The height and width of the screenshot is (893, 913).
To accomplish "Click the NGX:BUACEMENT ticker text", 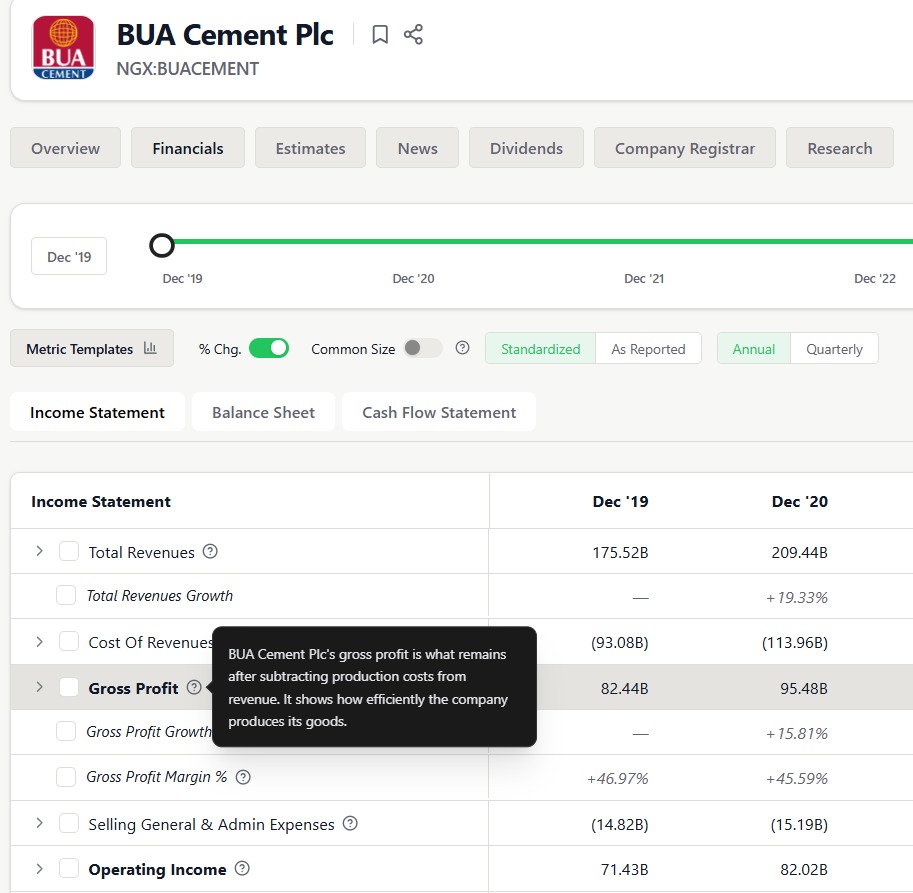I will (x=187, y=69).
